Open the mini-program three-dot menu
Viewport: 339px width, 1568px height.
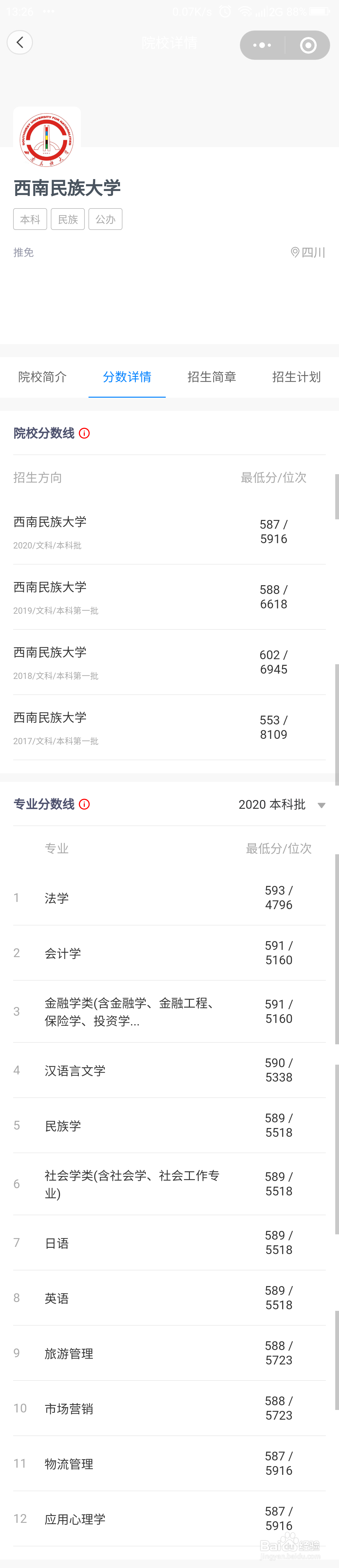[262, 45]
